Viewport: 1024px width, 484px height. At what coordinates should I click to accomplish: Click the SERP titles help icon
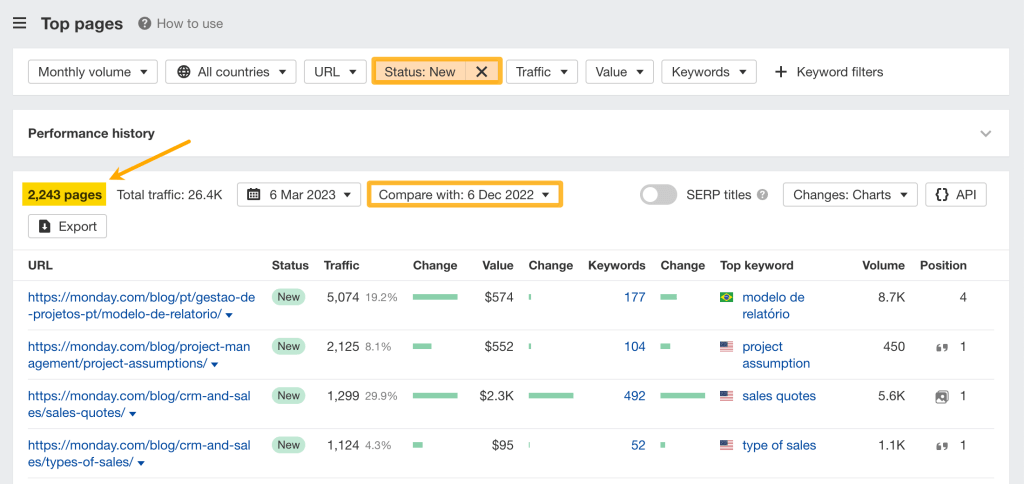pos(762,195)
